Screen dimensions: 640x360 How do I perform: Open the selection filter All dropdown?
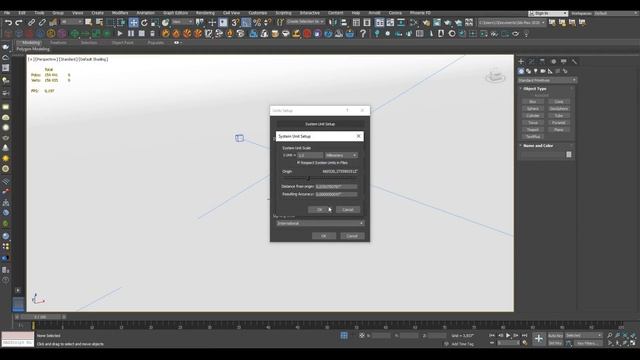[72, 22]
